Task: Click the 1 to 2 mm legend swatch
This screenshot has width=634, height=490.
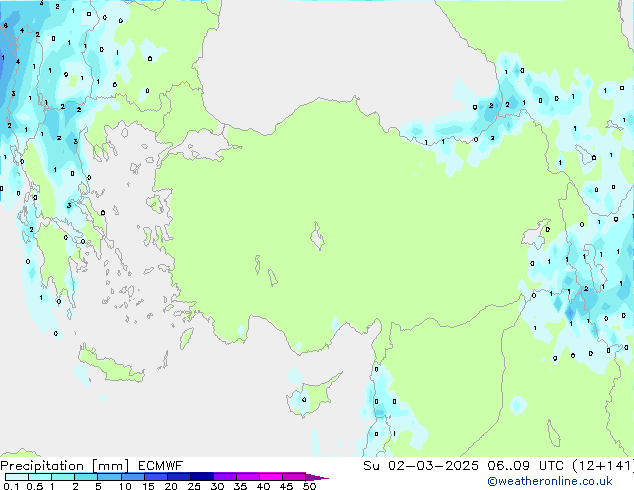Action: click(x=63, y=477)
